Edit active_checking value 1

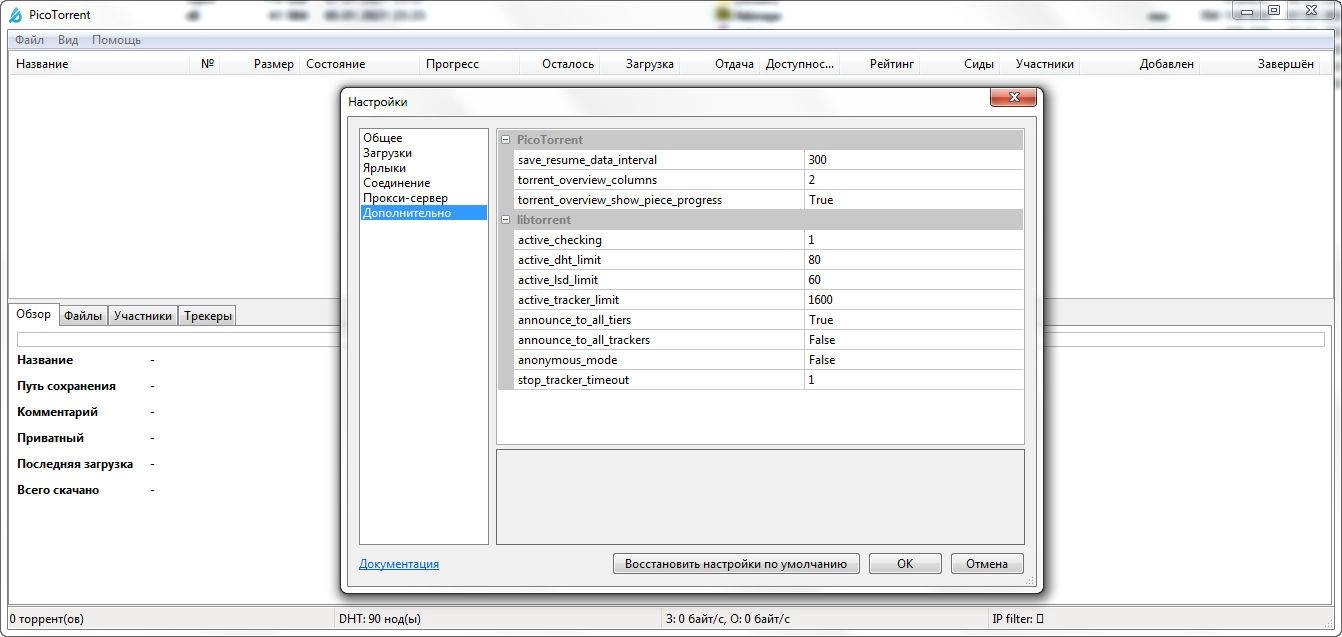(x=914, y=240)
